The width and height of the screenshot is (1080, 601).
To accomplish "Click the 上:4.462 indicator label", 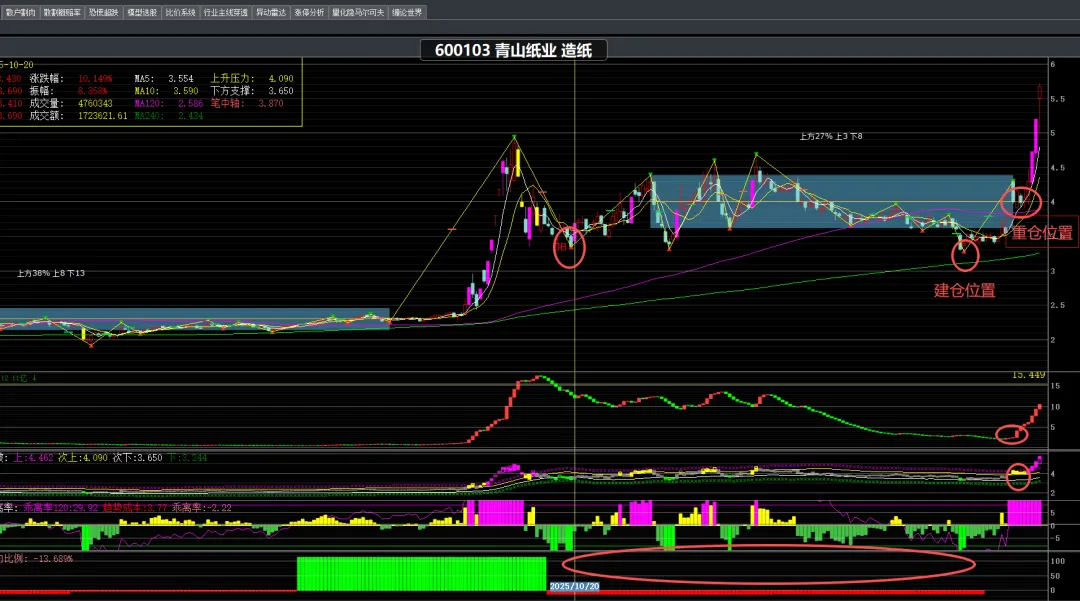I will tap(33, 458).
